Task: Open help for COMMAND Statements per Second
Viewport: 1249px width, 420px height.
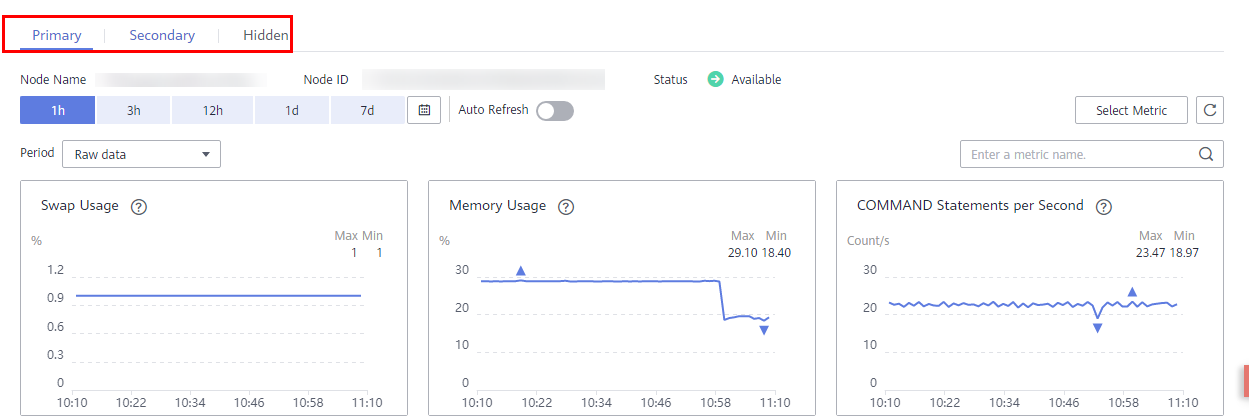Action: 1104,207
